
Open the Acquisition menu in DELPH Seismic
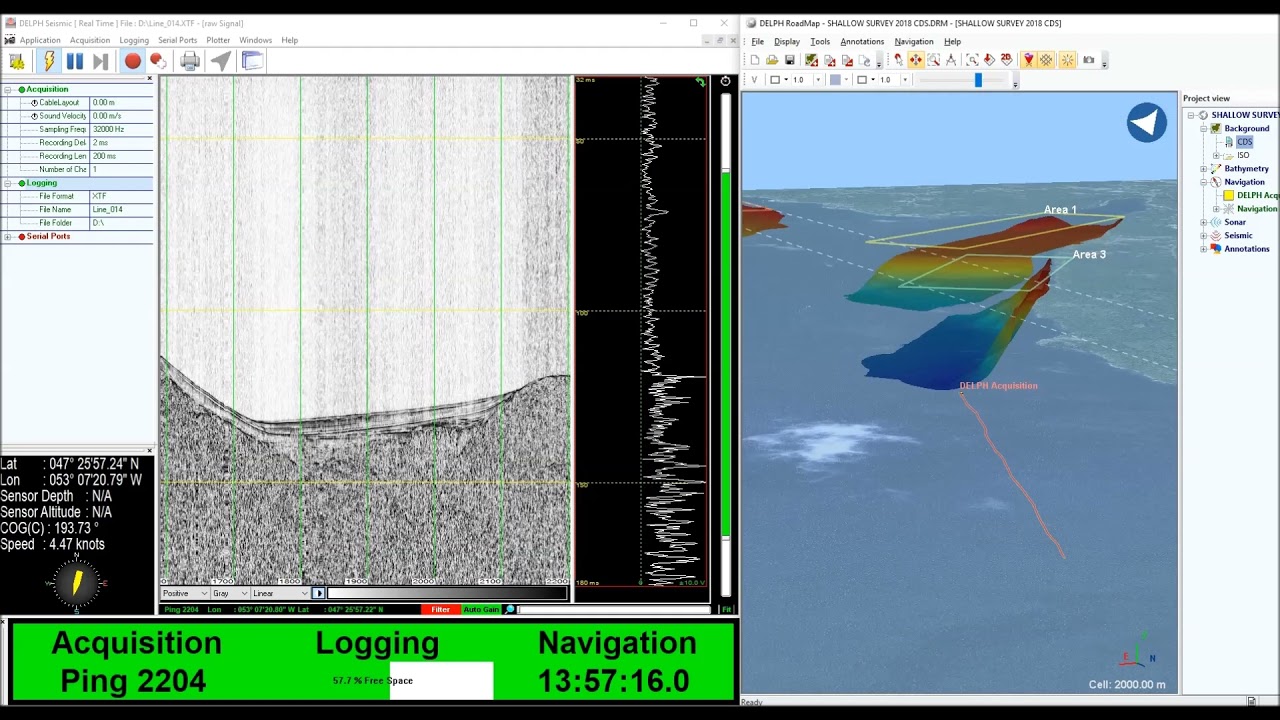pos(90,40)
